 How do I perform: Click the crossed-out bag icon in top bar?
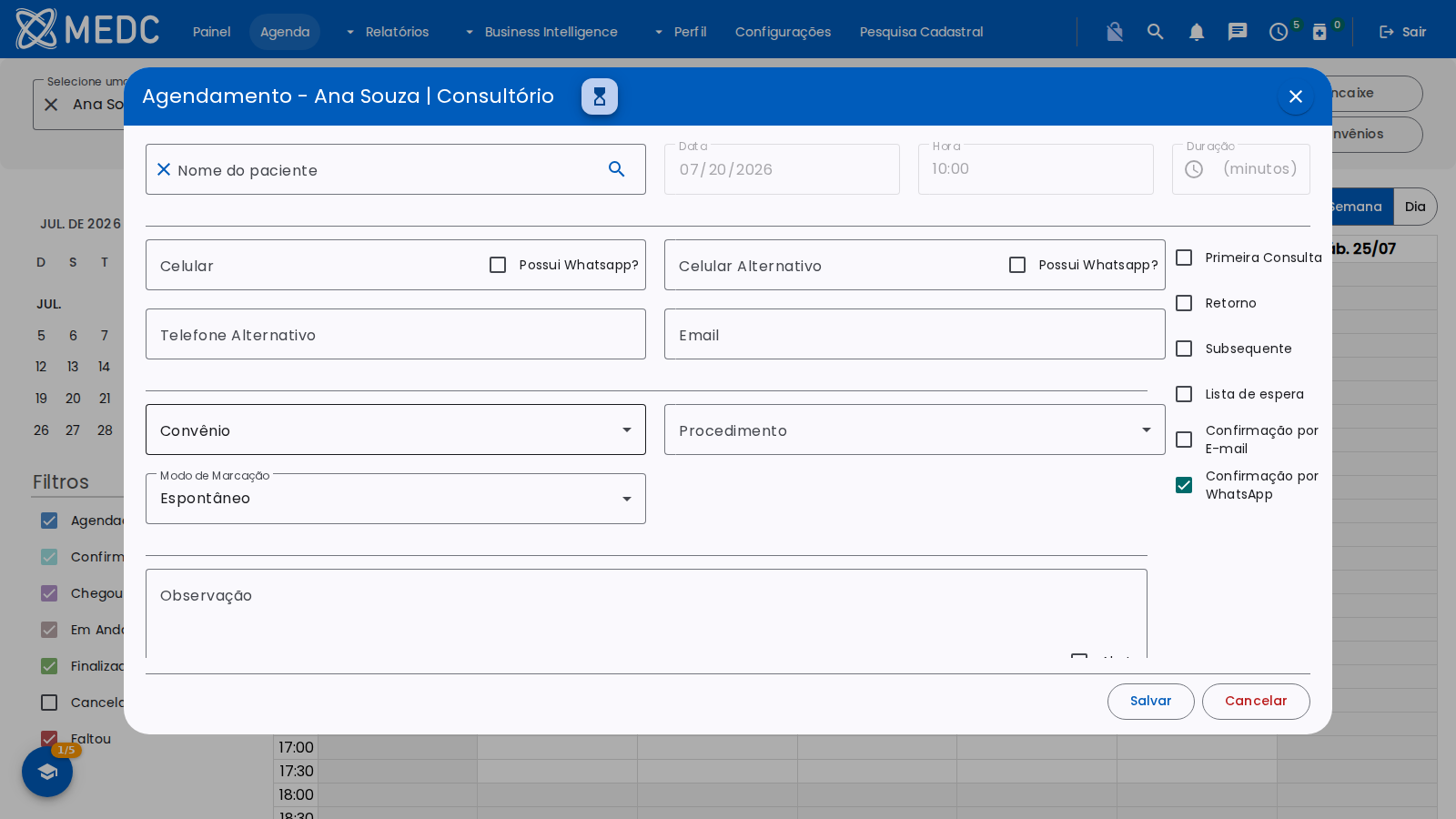click(1115, 32)
